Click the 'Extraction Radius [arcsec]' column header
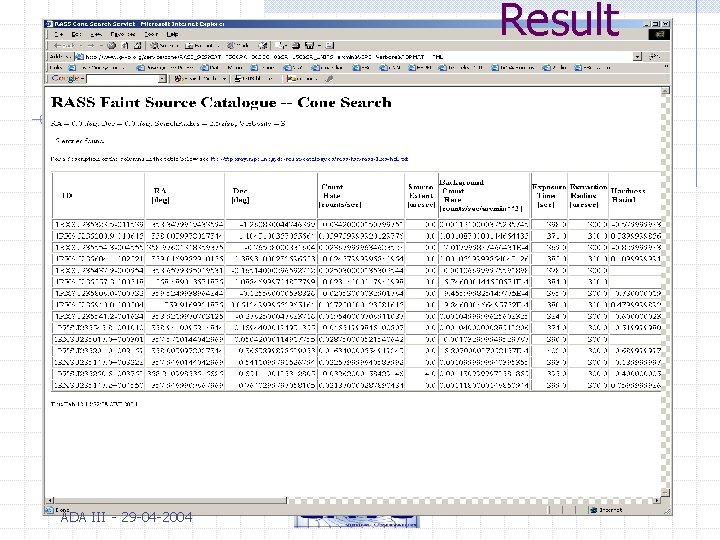 588,196
